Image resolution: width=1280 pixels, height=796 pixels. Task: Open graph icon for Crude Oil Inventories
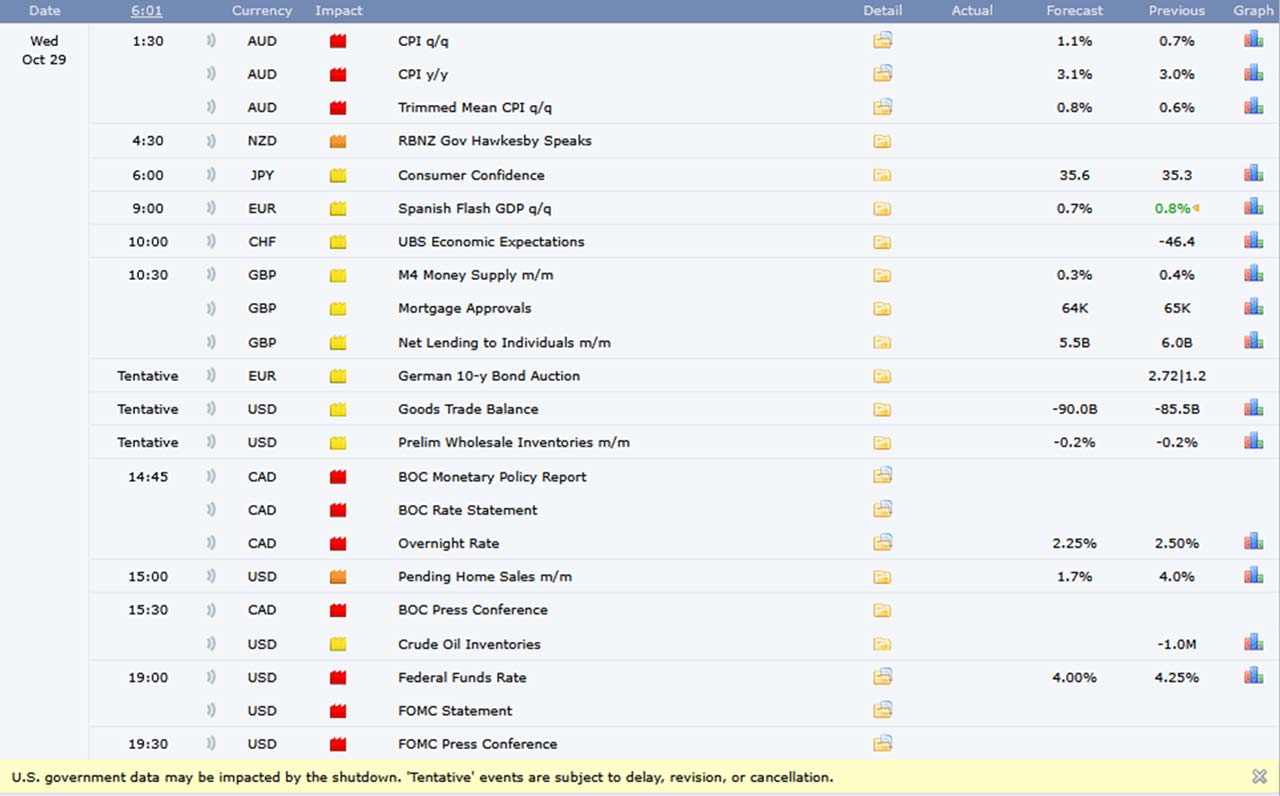(x=1253, y=643)
